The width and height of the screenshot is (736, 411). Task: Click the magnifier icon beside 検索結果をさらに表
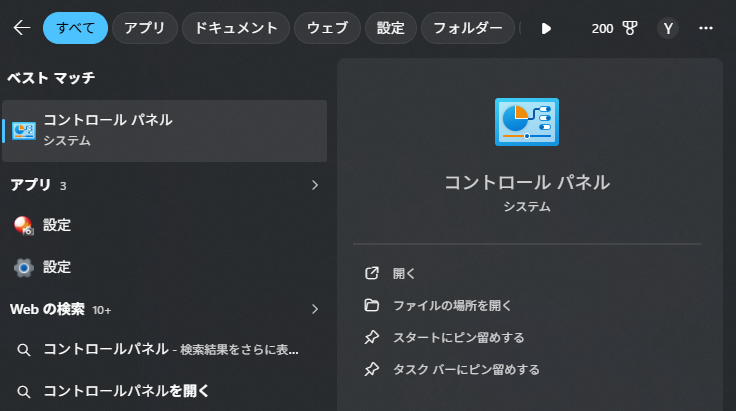(x=23, y=350)
